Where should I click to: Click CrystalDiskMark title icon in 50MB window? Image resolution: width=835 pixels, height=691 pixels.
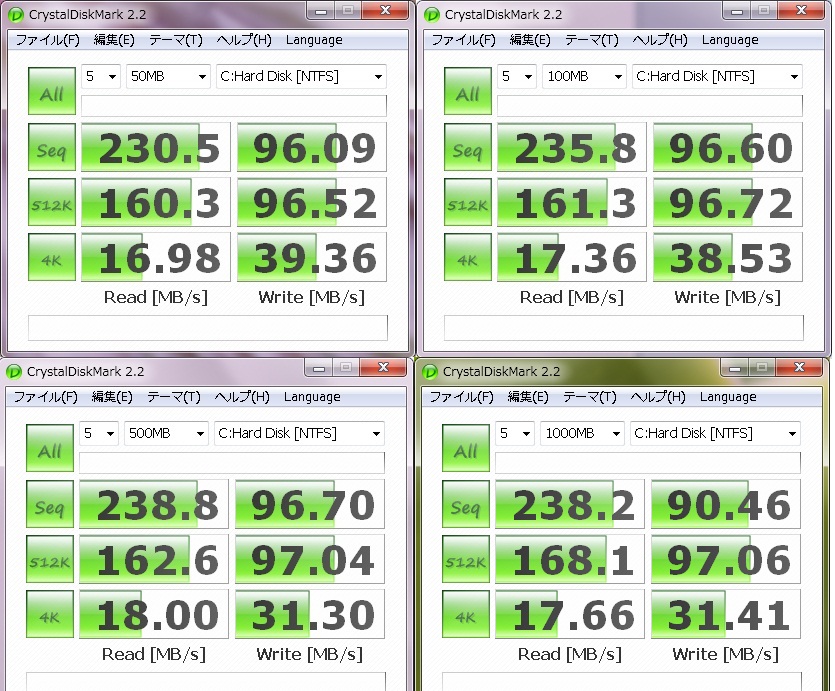point(17,15)
